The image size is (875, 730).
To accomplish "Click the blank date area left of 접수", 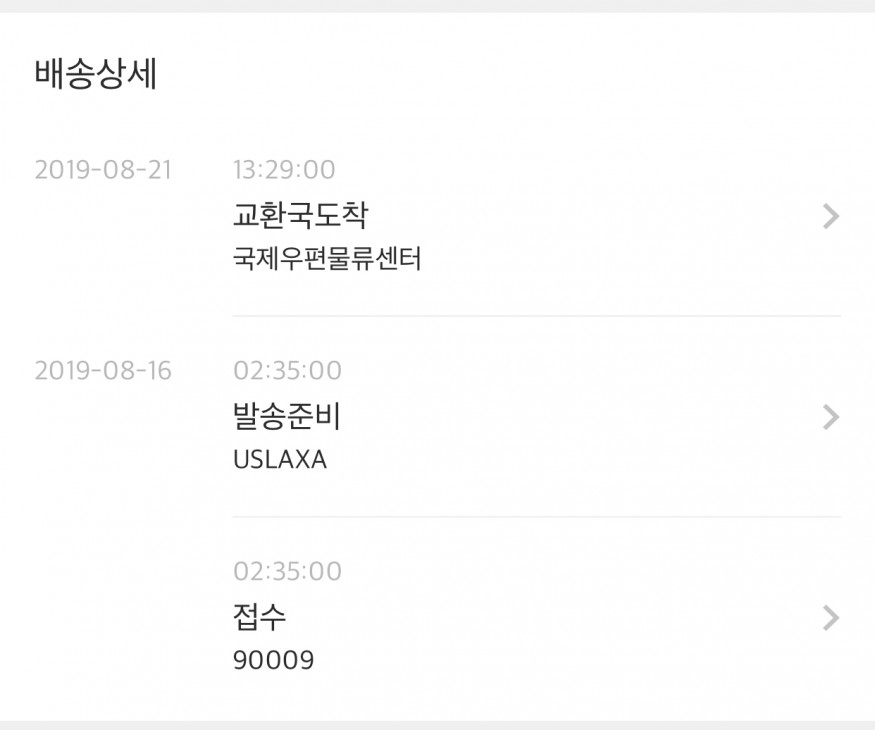I will pyautogui.click(x=103, y=600).
